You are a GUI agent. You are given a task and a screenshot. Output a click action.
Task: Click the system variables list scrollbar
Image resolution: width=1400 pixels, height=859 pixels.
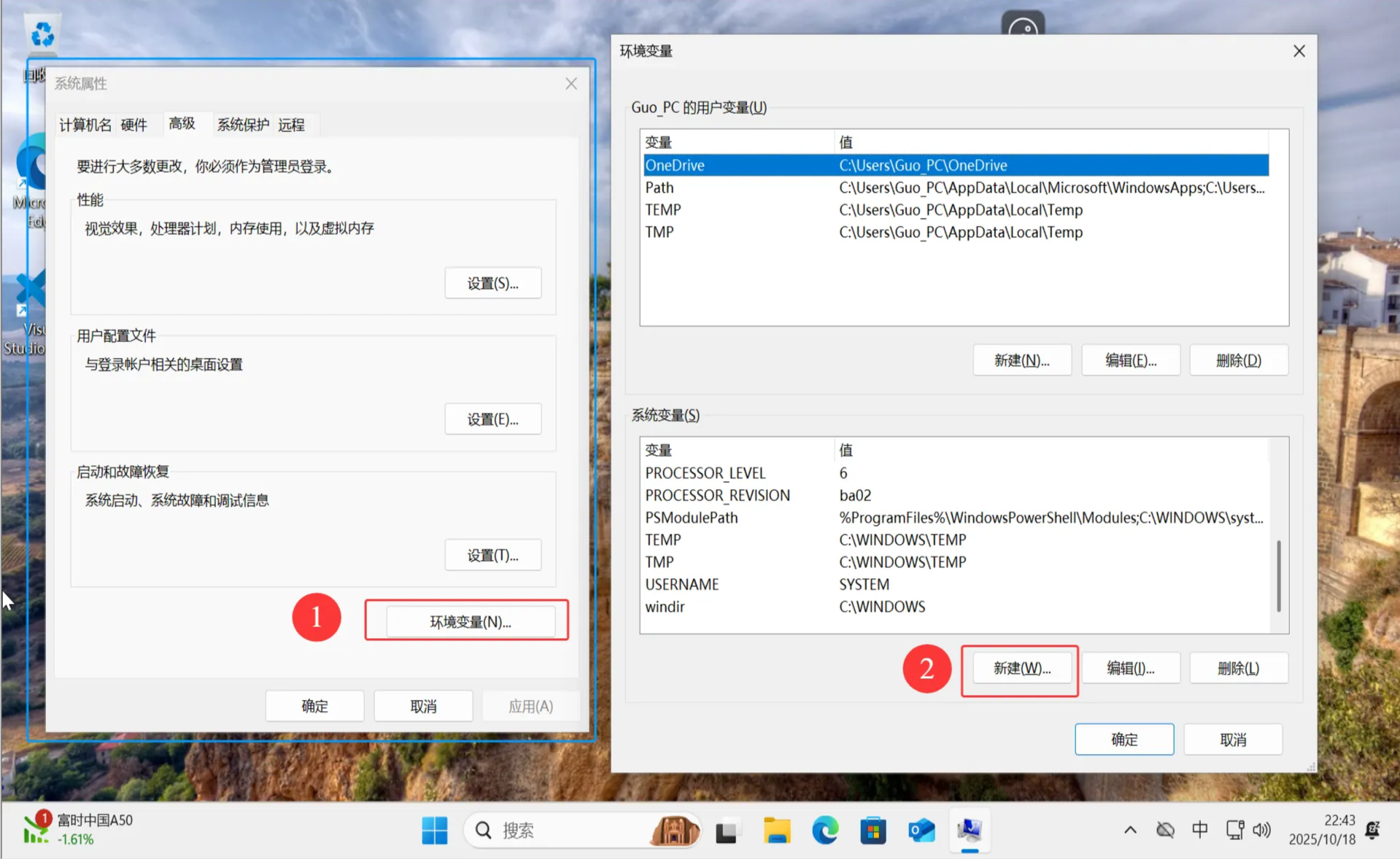(x=1278, y=576)
